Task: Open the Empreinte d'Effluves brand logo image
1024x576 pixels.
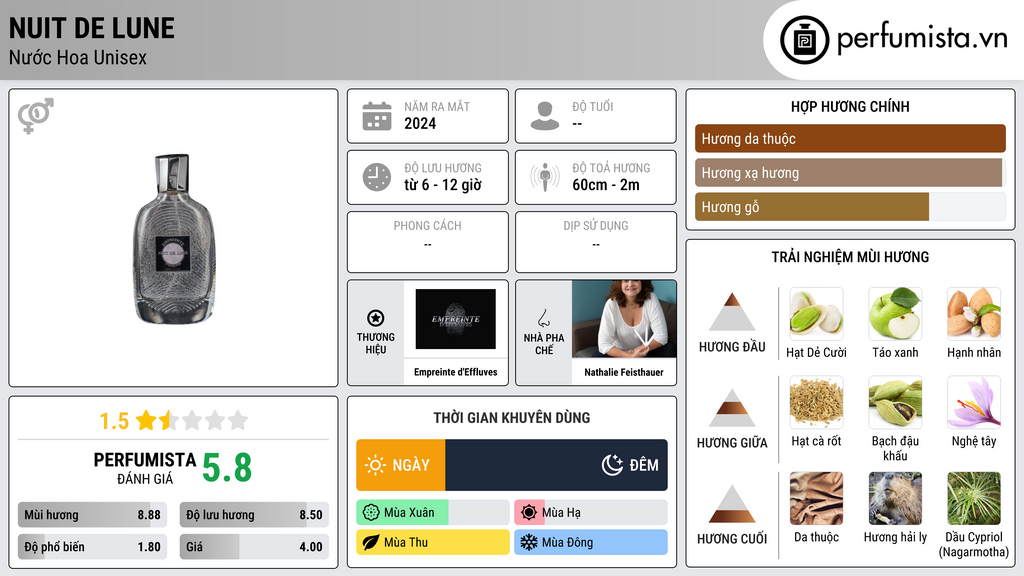Action: [x=456, y=319]
